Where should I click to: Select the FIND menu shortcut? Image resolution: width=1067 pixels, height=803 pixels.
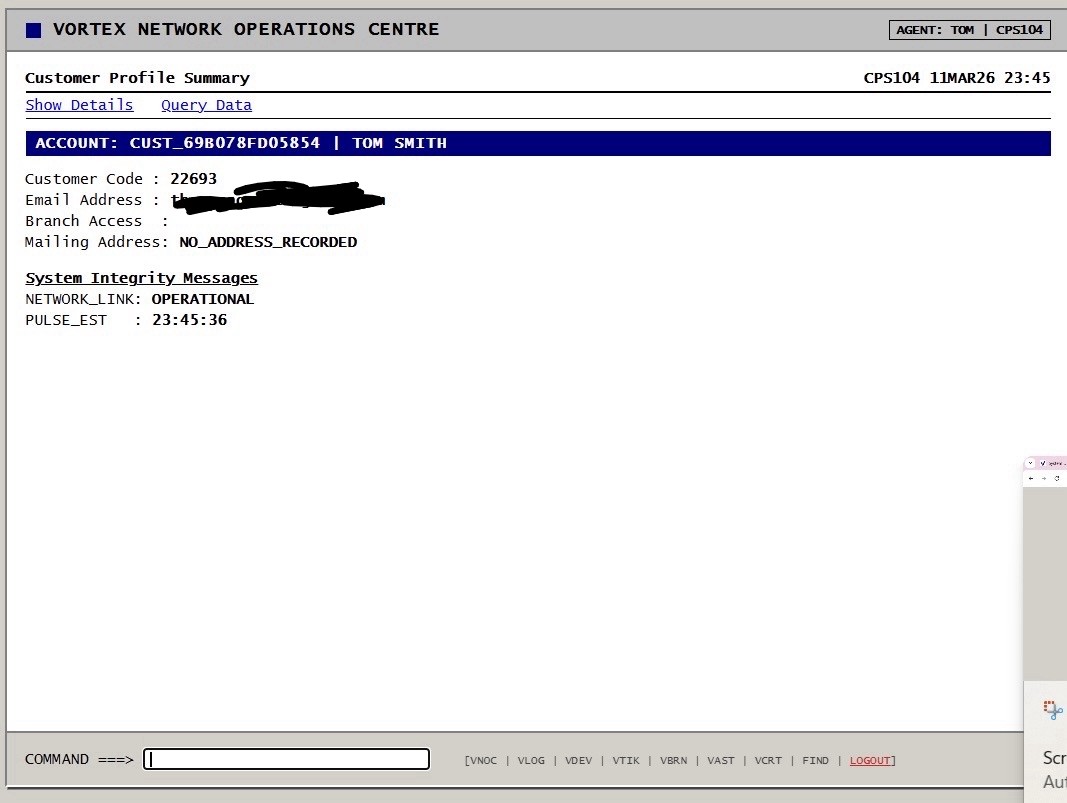(815, 760)
